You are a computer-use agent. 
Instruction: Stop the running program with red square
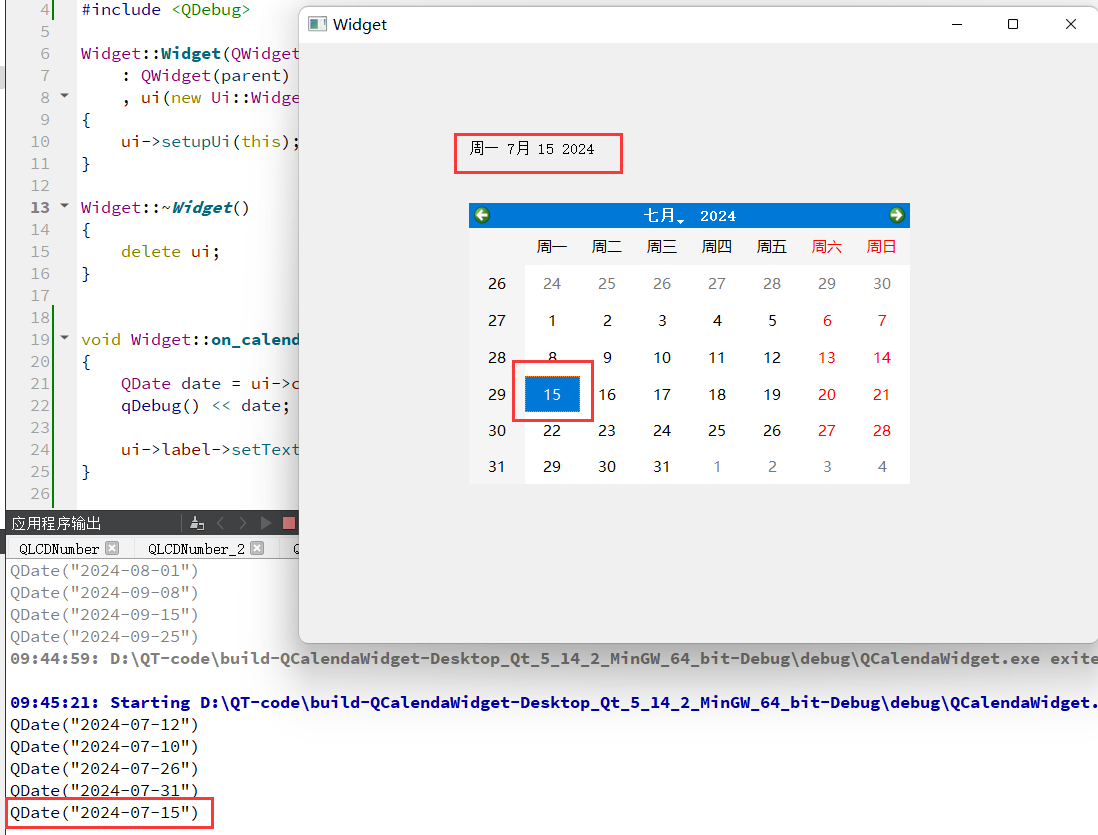click(289, 523)
